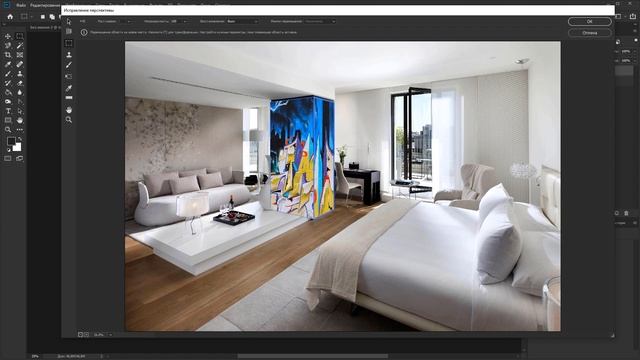Select the Zoom magnifier tool in the dialog
Image resolution: width=640 pixels, height=360 pixels.
69,120
